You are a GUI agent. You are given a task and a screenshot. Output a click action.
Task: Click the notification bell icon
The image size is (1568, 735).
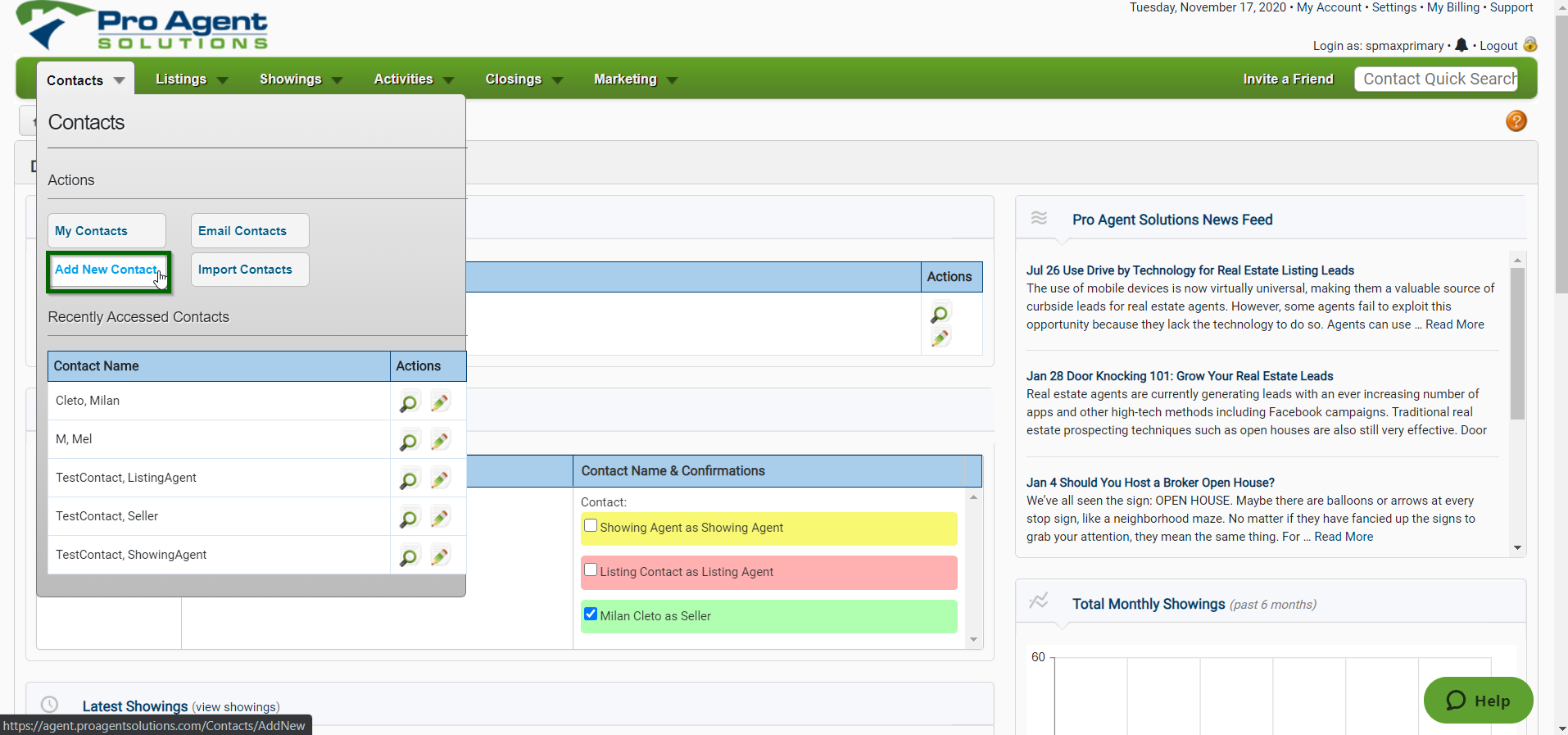tap(1462, 45)
